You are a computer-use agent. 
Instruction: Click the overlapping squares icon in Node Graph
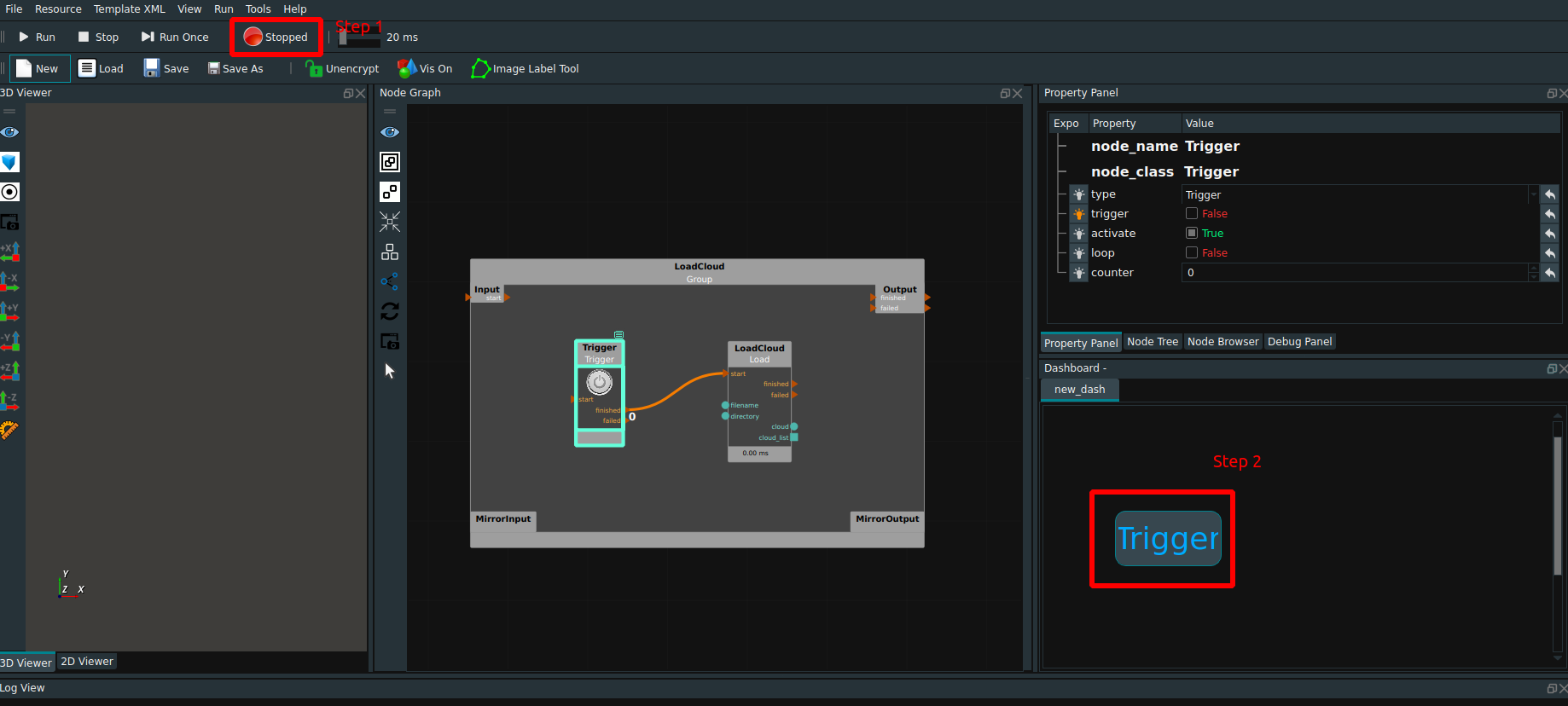[390, 162]
